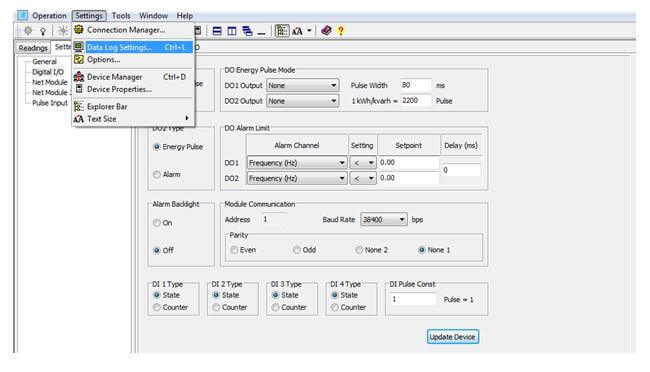
Task: Open the DO1 Alarm Channel dropdown
Action: pyautogui.click(x=297, y=163)
